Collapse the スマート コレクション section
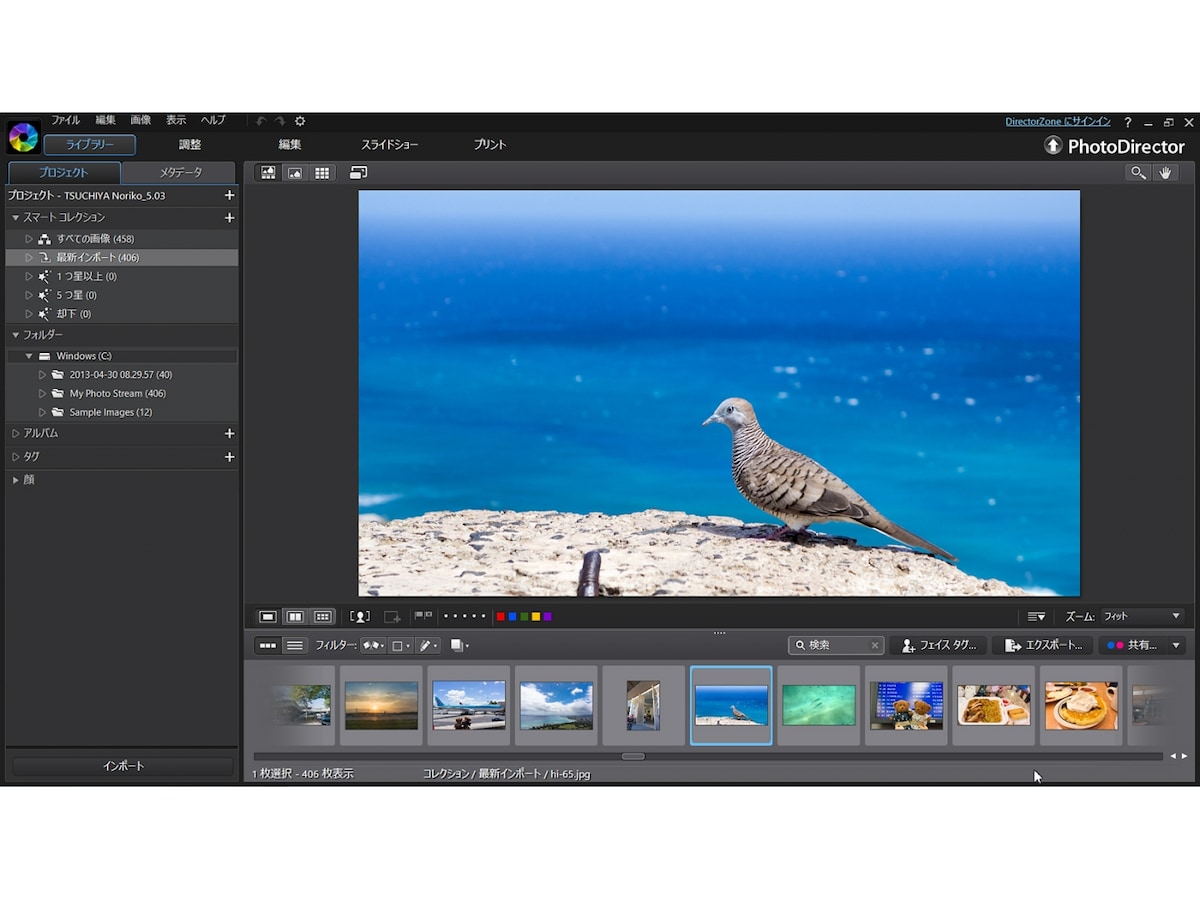Viewport: 1200px width, 900px height. [16, 218]
